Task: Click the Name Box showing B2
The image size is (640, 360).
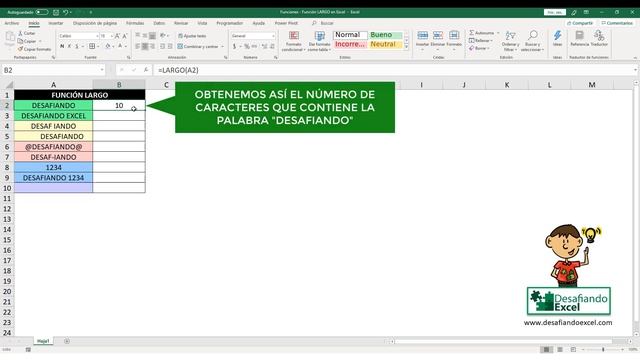Action: pyautogui.click(x=53, y=70)
